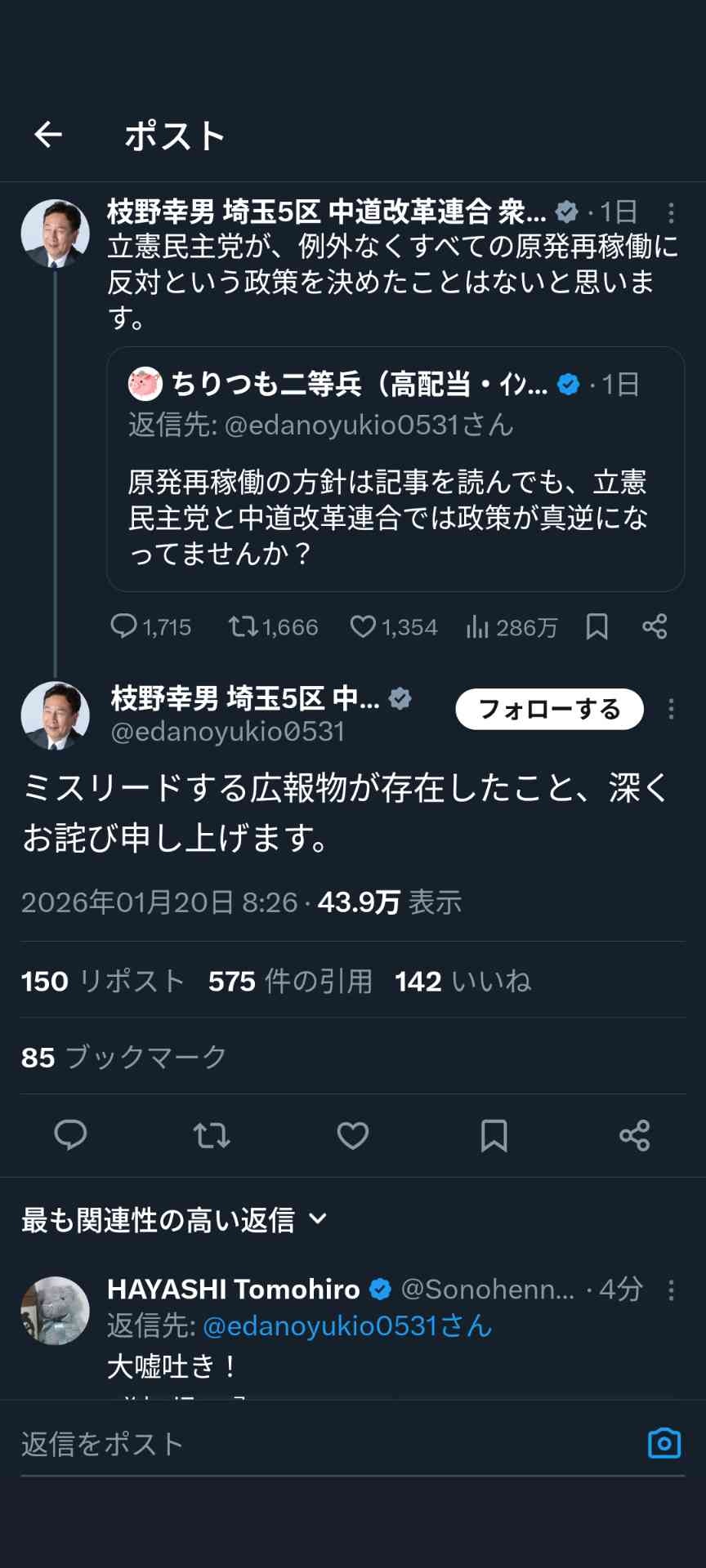Tap the back arrow icon

48,135
